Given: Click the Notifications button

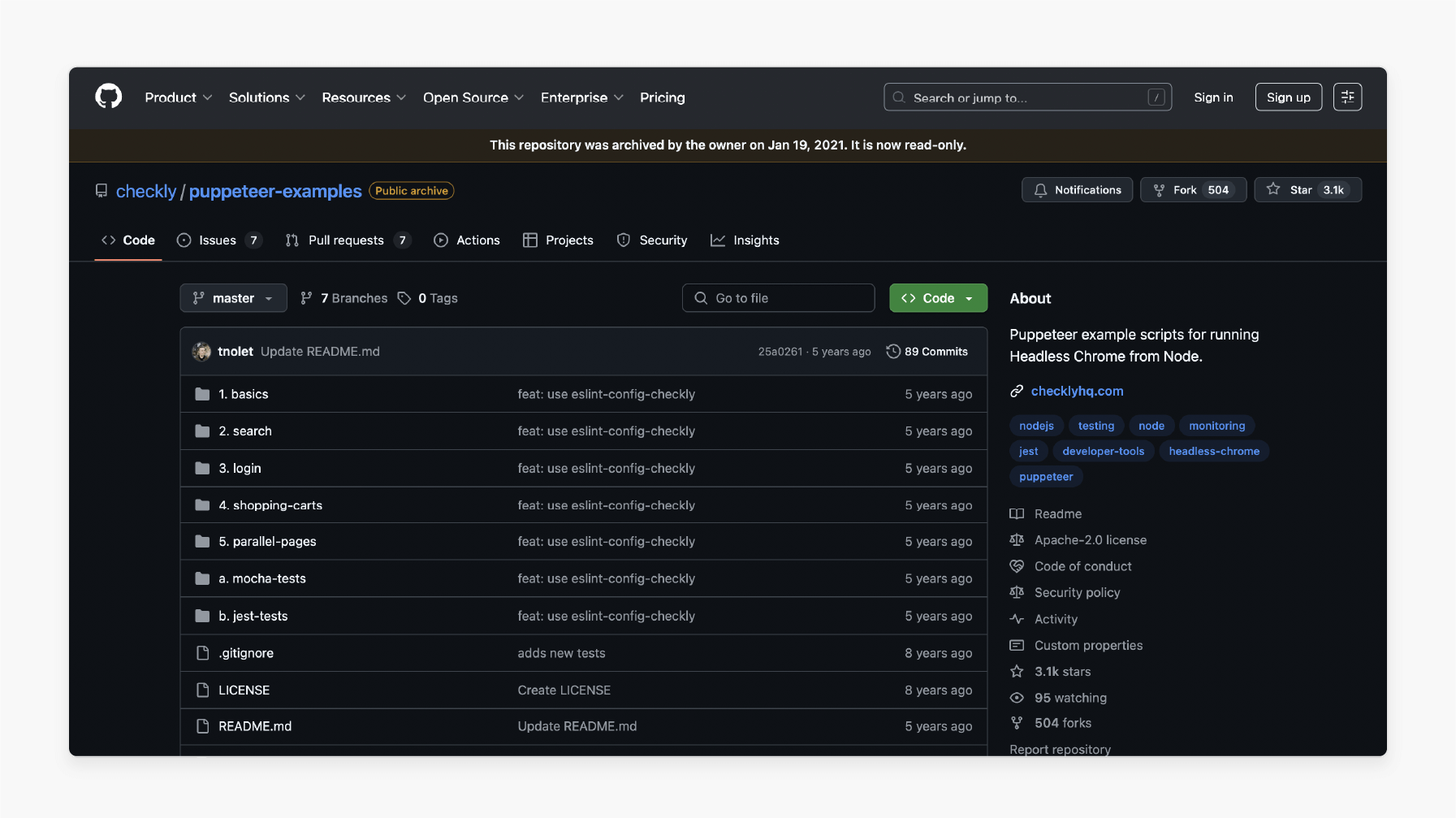Looking at the screenshot, I should pyautogui.click(x=1077, y=190).
